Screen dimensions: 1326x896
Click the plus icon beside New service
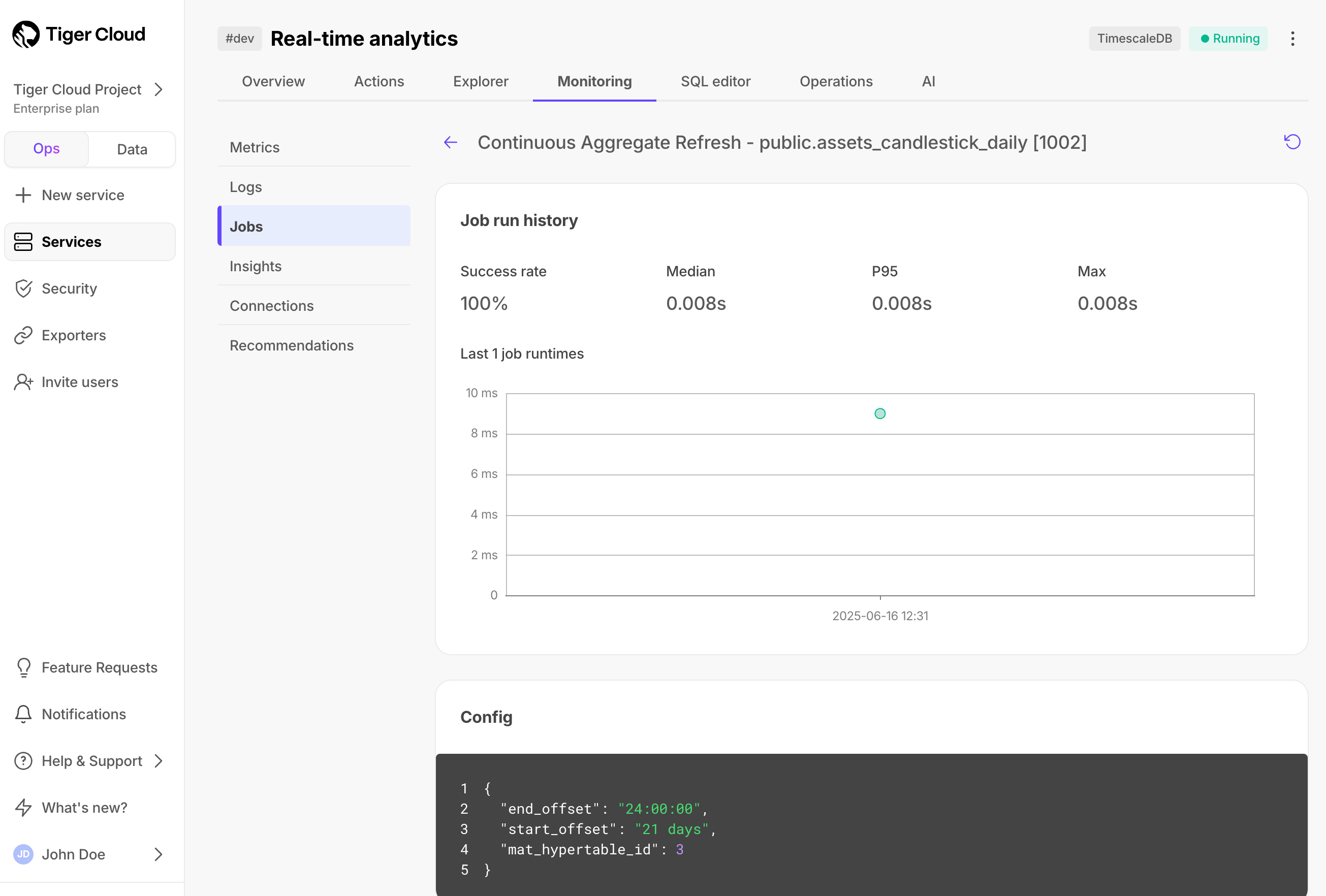click(x=23, y=195)
